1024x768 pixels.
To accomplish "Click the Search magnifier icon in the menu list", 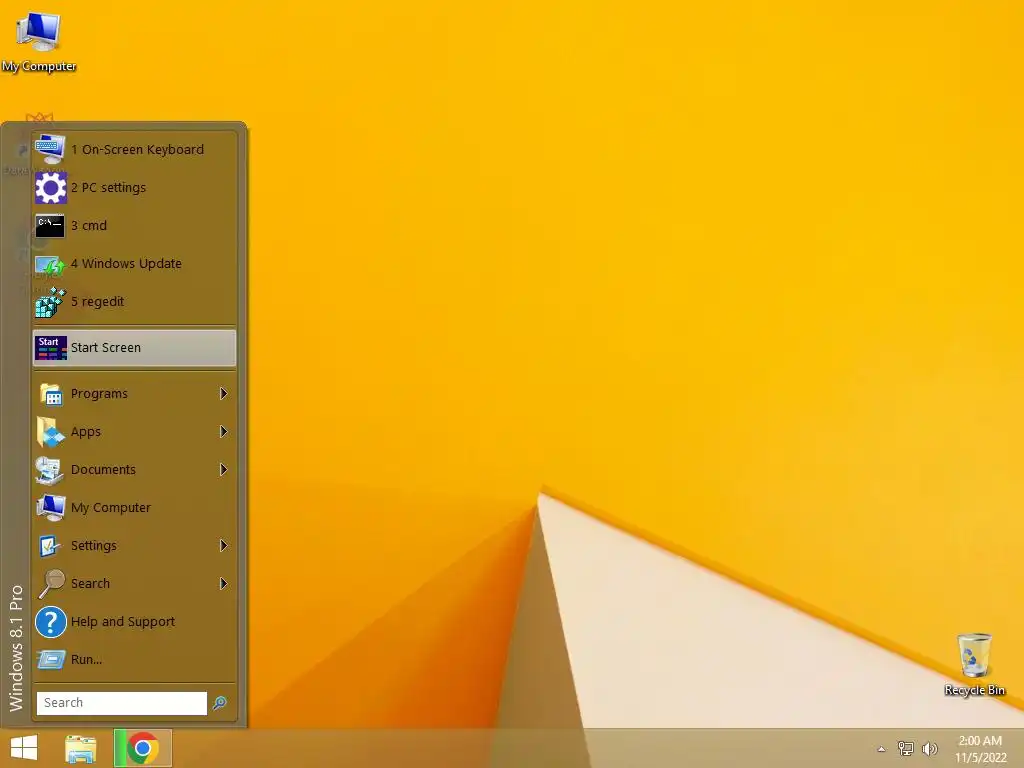I will click(50, 583).
